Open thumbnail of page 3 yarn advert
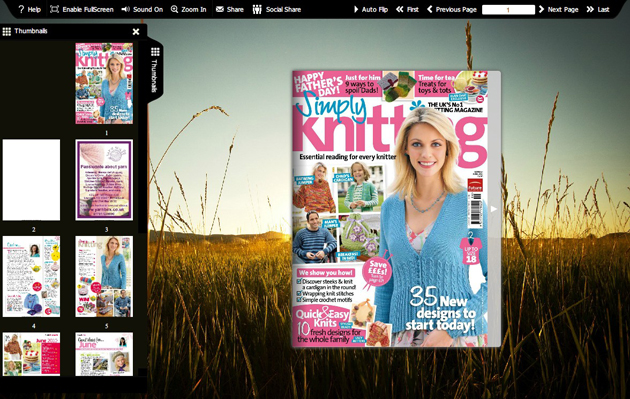Screen dimensions: 630x399 (104, 180)
